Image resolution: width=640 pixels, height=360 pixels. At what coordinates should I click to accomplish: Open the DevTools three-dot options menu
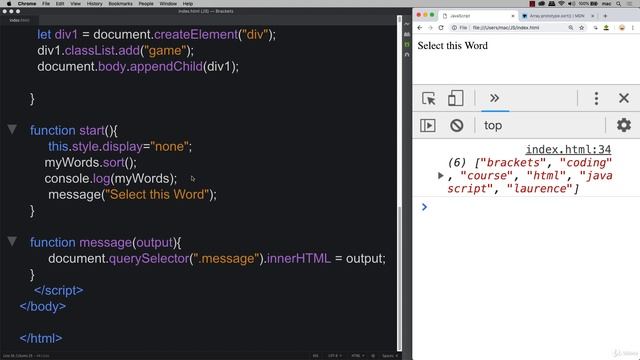tap(596, 98)
